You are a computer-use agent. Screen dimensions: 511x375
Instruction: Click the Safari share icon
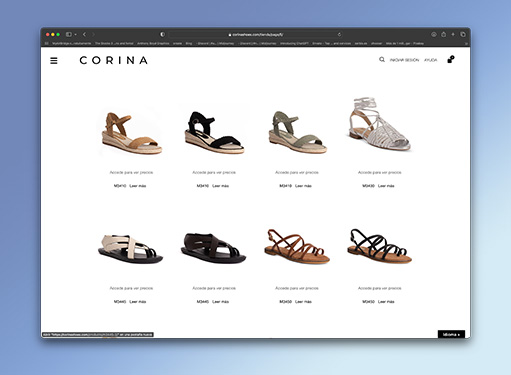(x=444, y=34)
